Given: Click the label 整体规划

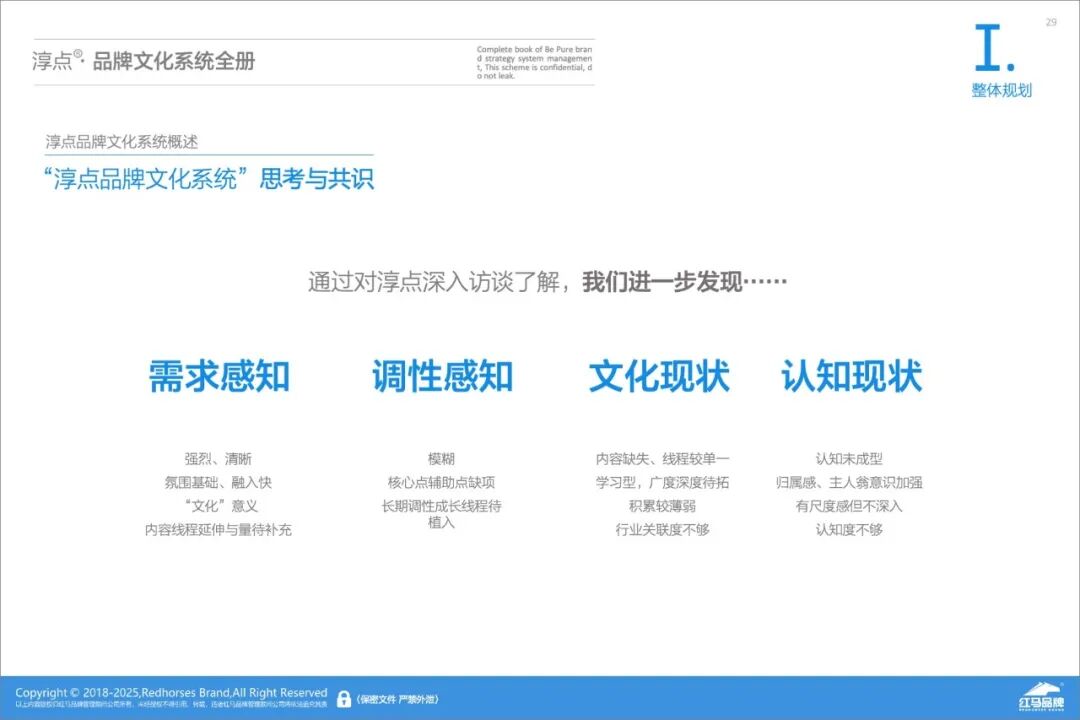Looking at the screenshot, I should click(1001, 90).
